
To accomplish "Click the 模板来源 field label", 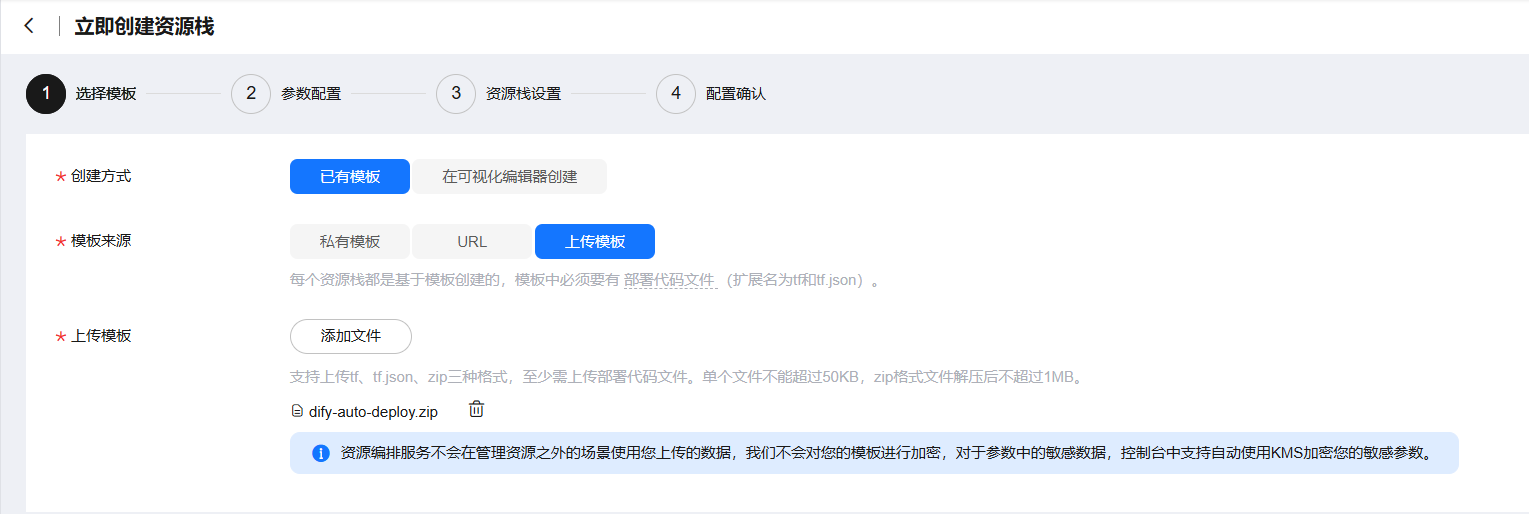I will [x=101, y=241].
